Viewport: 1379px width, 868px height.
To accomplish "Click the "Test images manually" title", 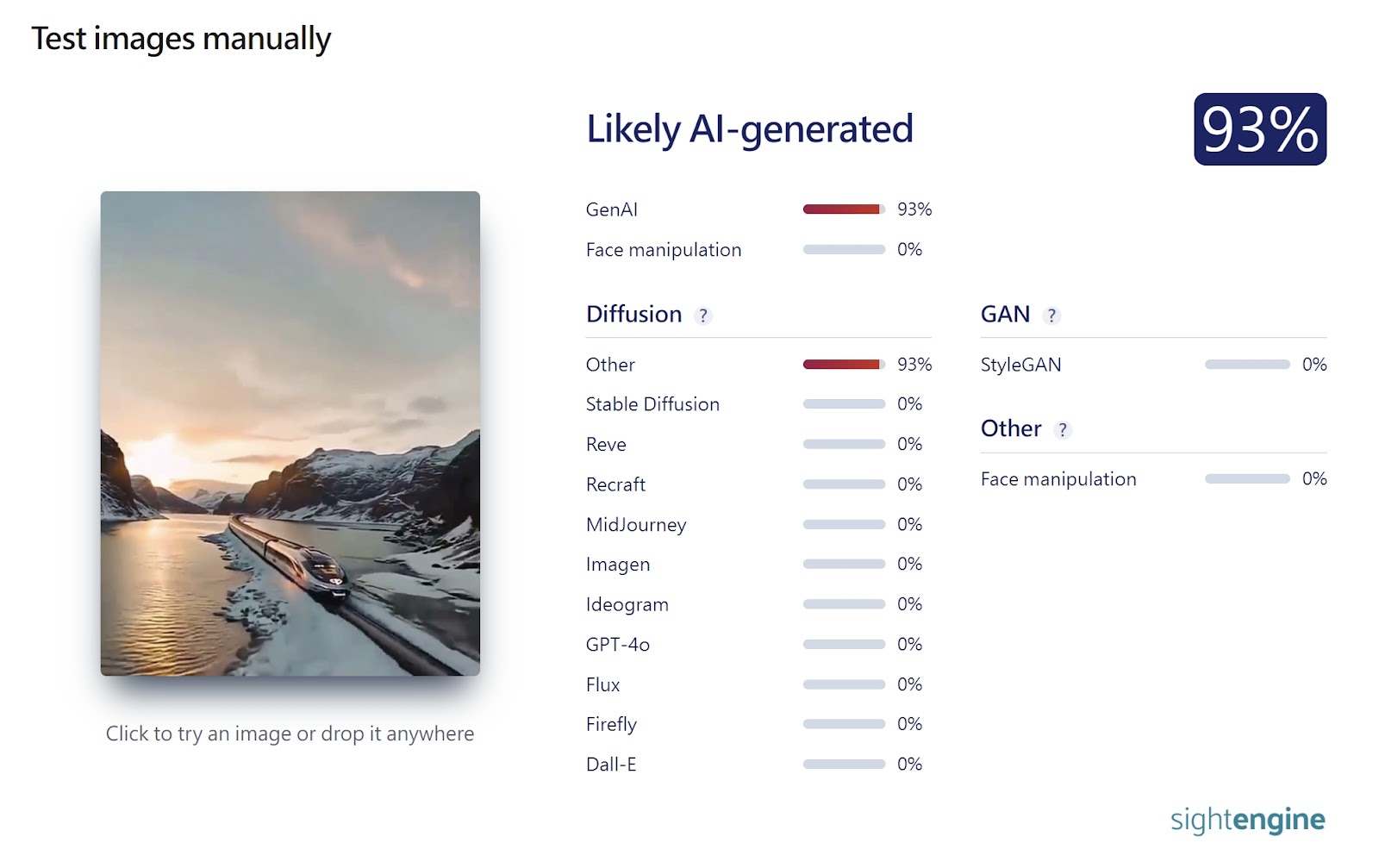I will [x=181, y=39].
